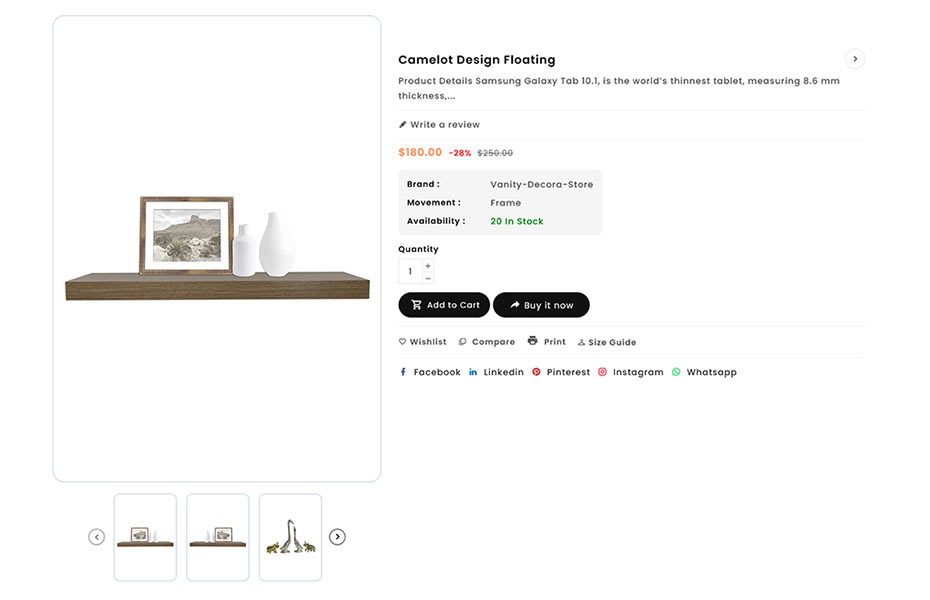930x600 pixels.
Task: Click the Wishlist heart icon
Action: coord(403,342)
